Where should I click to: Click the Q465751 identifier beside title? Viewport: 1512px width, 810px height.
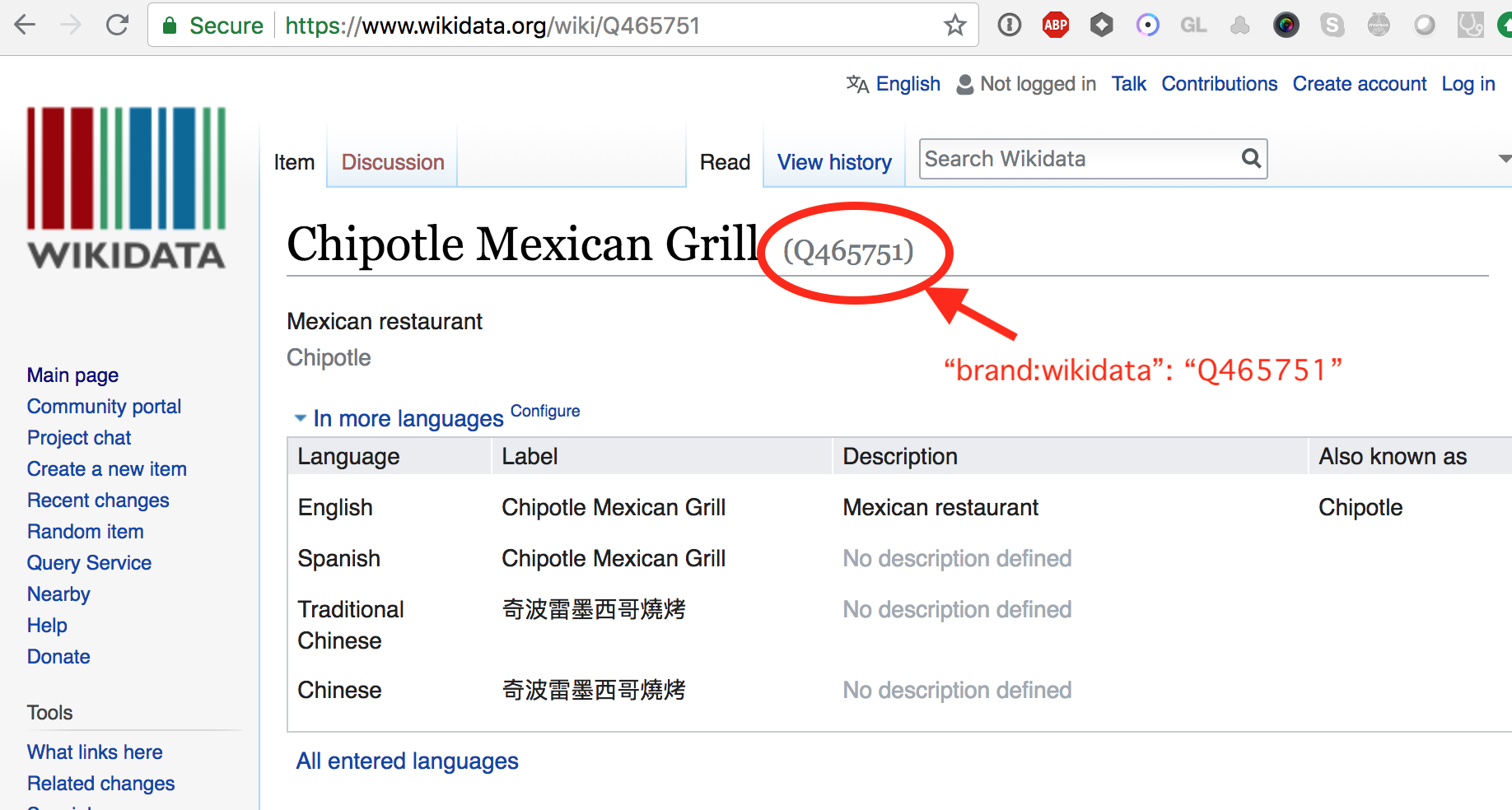tap(848, 251)
